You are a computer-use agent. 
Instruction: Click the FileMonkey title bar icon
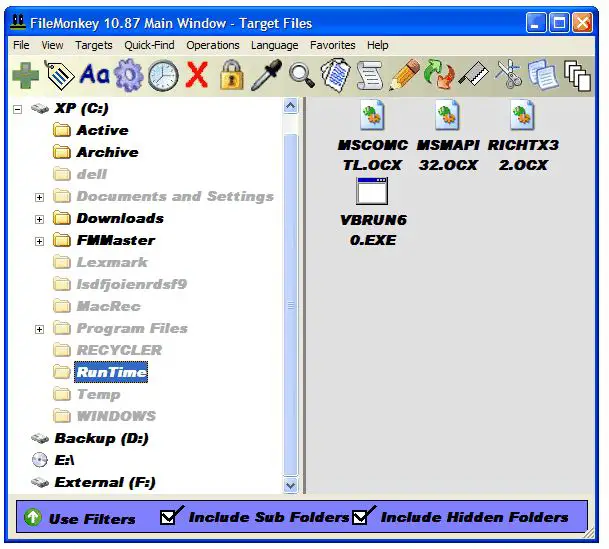18,23
